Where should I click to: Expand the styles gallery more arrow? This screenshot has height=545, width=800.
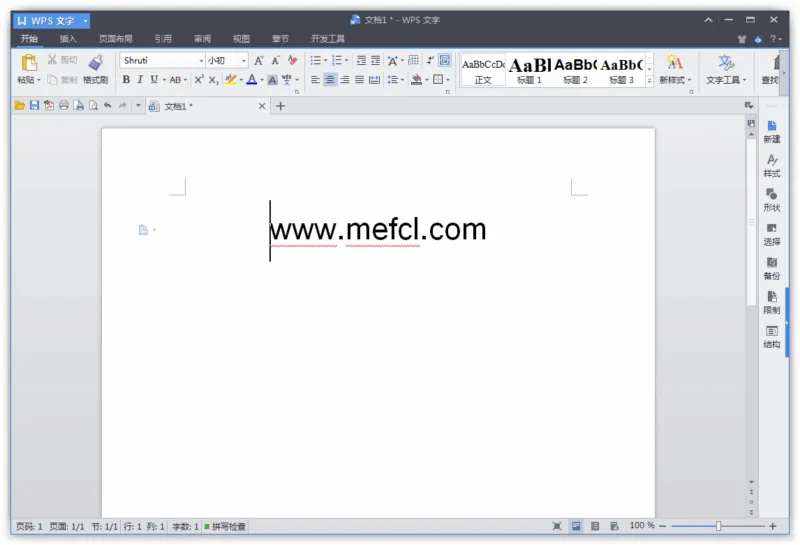649,81
